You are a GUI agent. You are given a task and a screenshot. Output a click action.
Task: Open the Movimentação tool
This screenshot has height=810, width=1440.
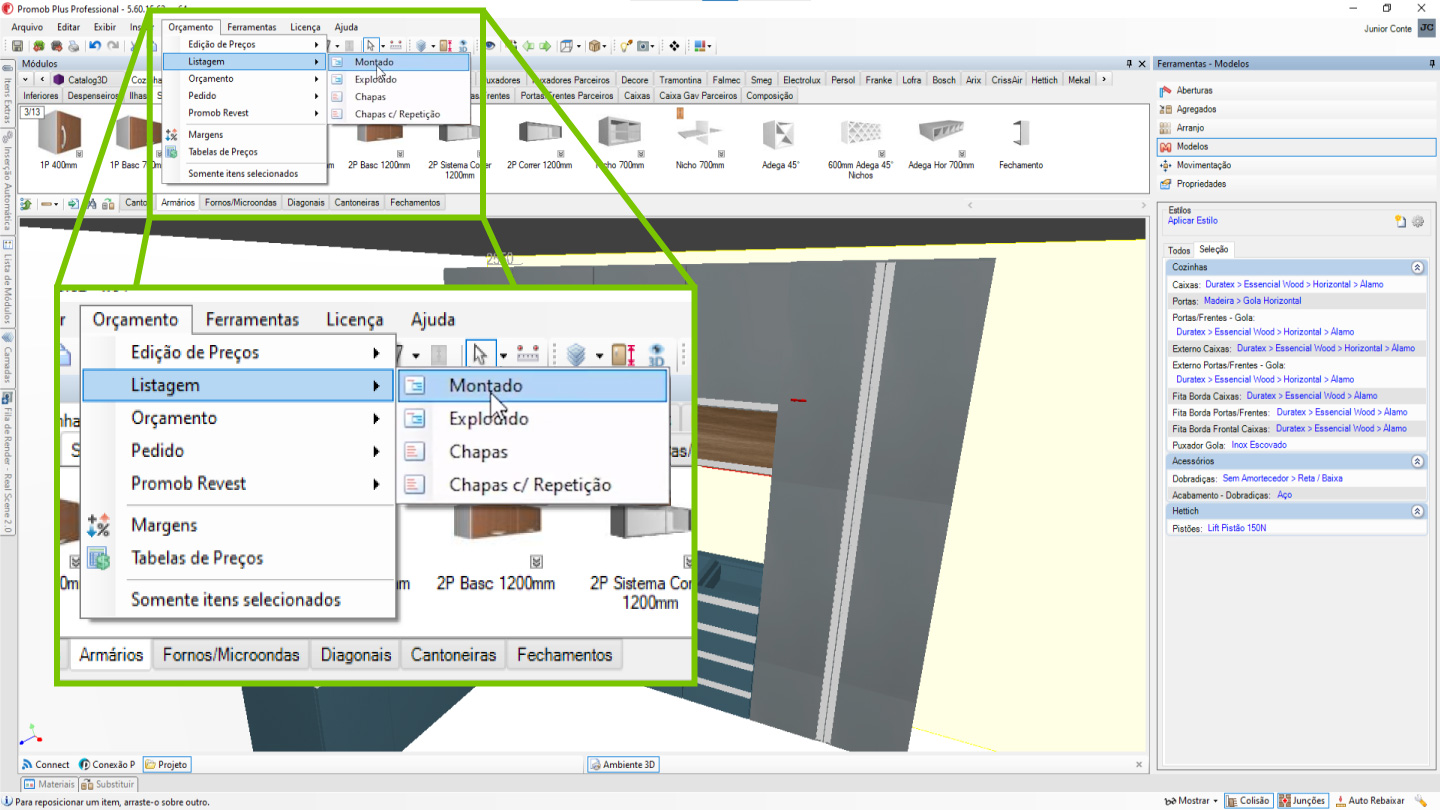(x=1203, y=165)
